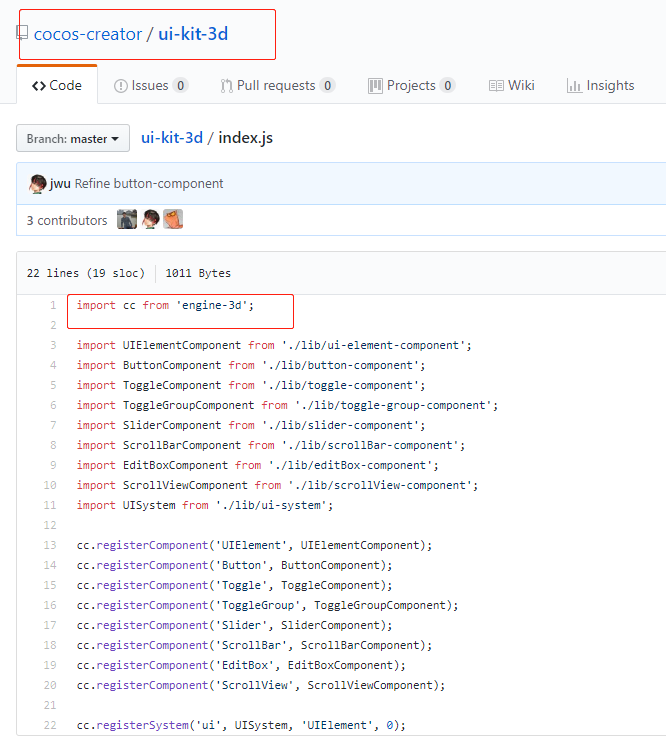The image size is (666, 750).
Task: Click the Issues tab's exclamation icon
Action: [x=121, y=86]
